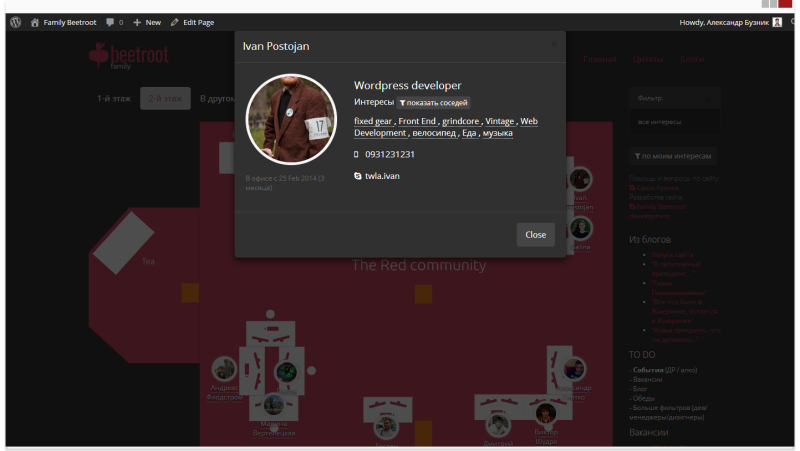Image resolution: width=800 pixels, height=451 pixels.
Task: Open the Главная nav item
Action: tap(599, 59)
